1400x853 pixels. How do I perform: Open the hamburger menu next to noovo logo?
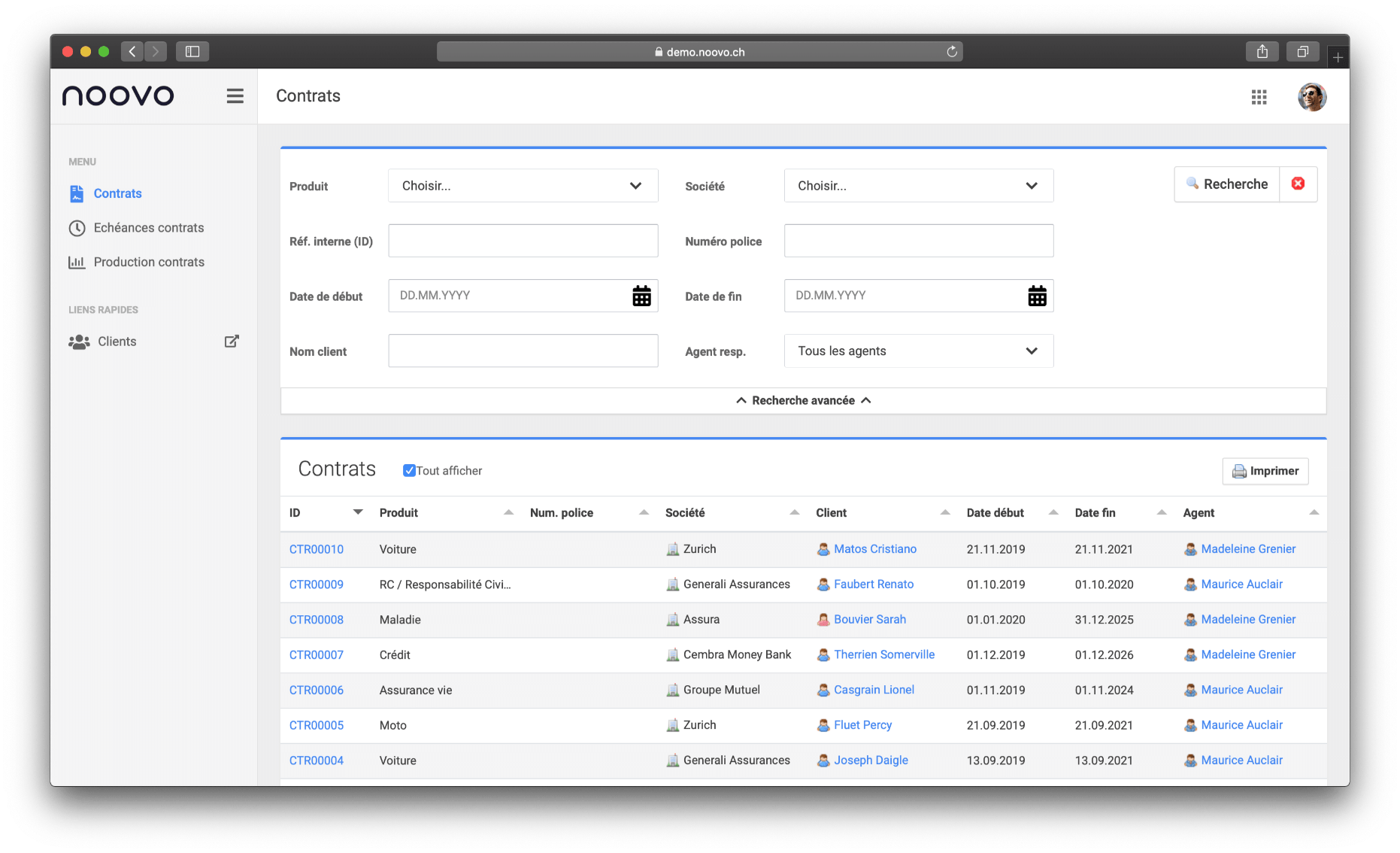(235, 96)
